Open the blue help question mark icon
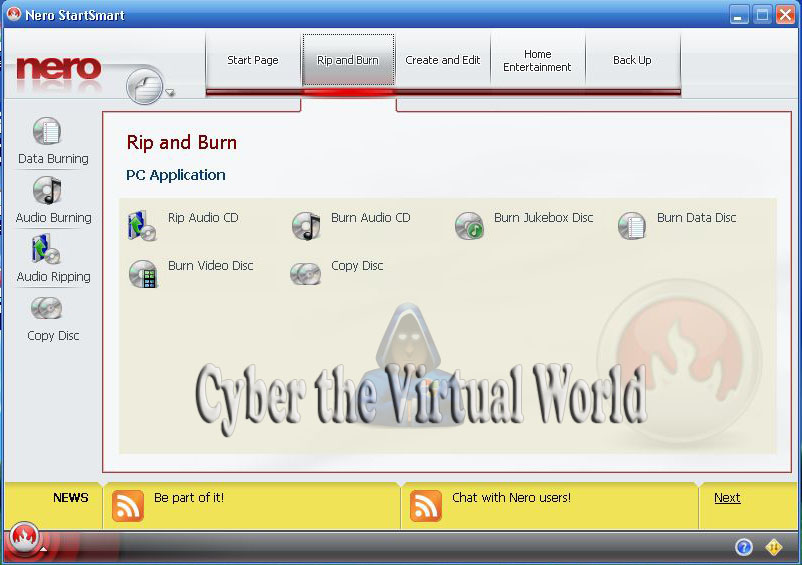802x565 pixels. tap(744, 547)
